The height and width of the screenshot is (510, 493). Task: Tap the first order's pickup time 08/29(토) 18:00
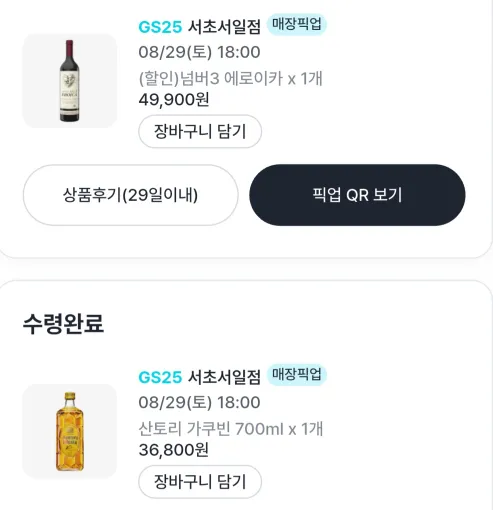[x=199, y=52]
